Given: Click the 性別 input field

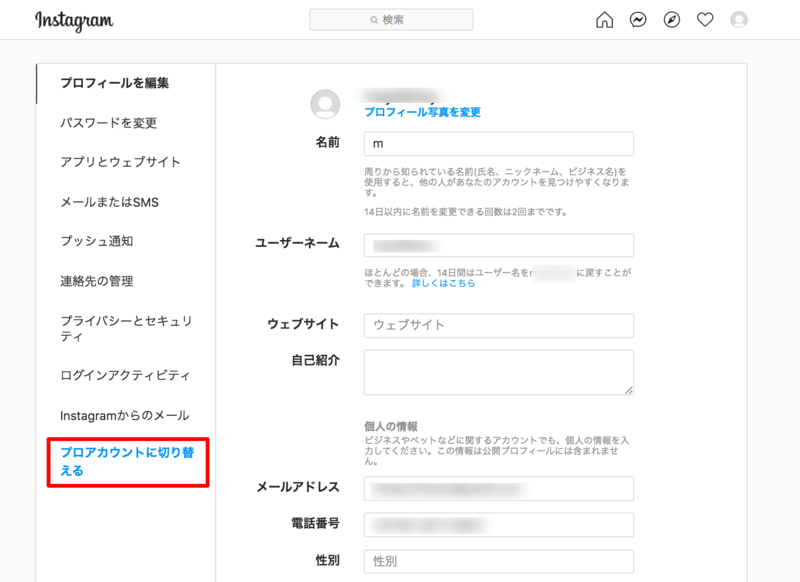Looking at the screenshot, I should click(x=499, y=562).
